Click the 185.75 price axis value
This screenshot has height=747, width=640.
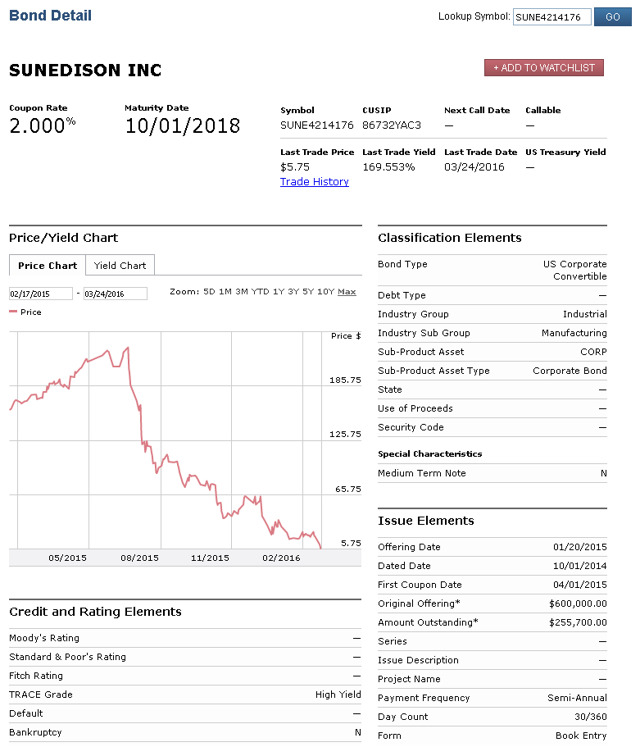[x=345, y=380]
